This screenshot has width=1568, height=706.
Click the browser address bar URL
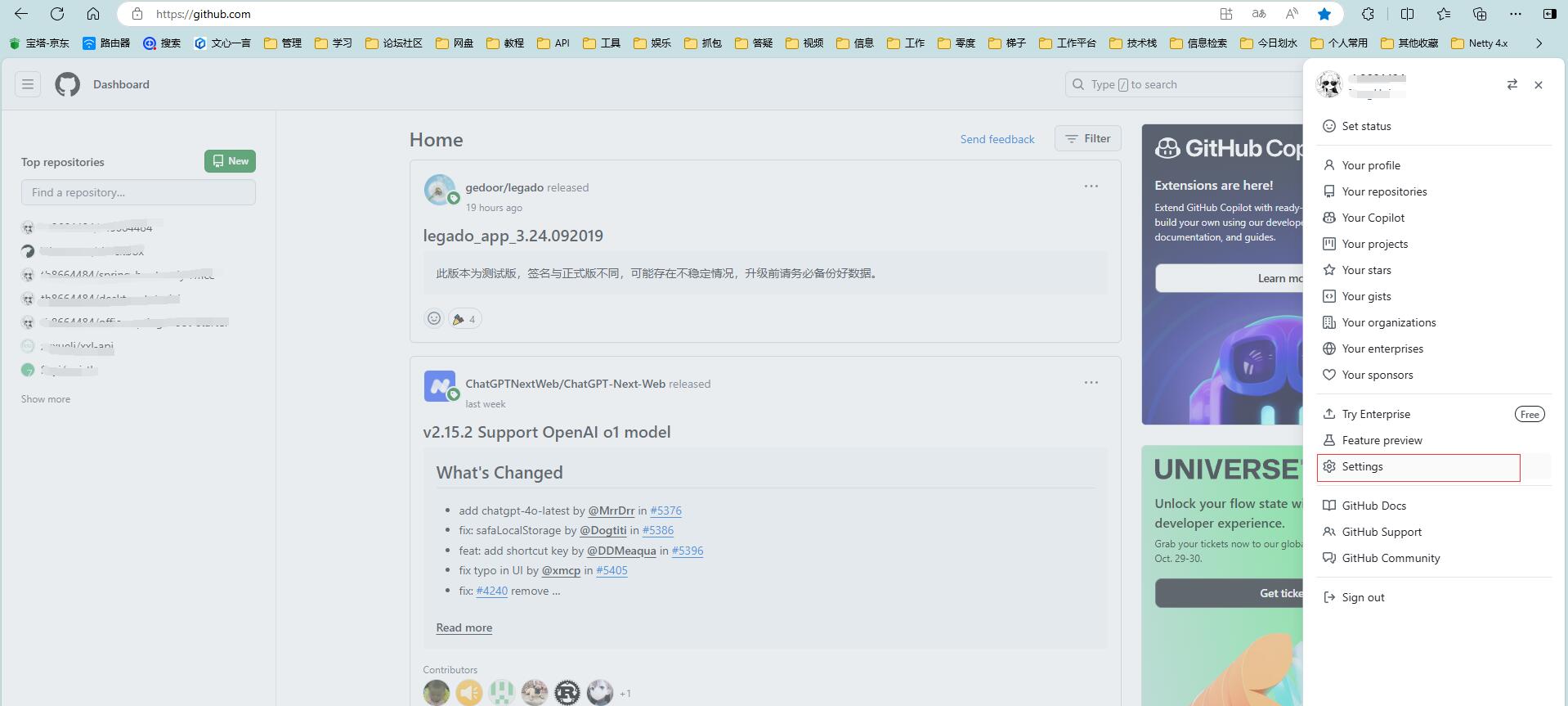[x=204, y=14]
